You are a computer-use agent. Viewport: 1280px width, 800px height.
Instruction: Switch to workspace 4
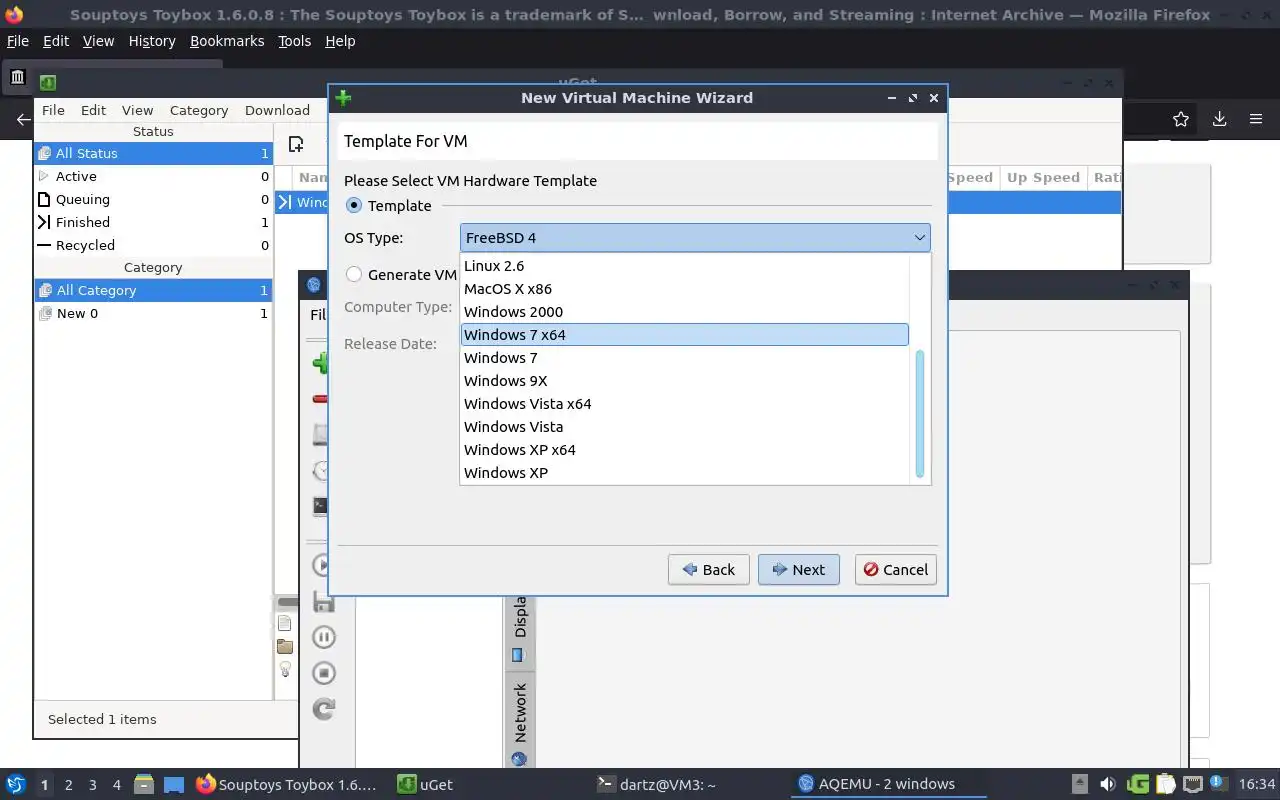pos(116,785)
